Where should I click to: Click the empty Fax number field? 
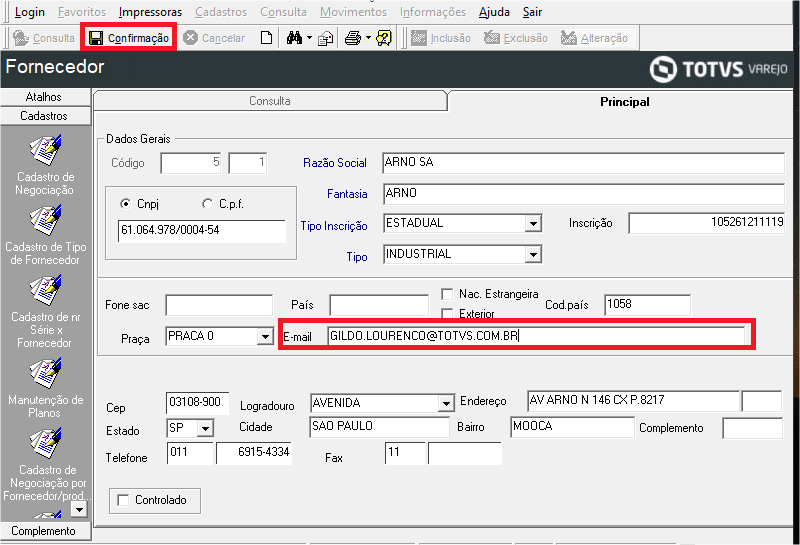point(465,453)
